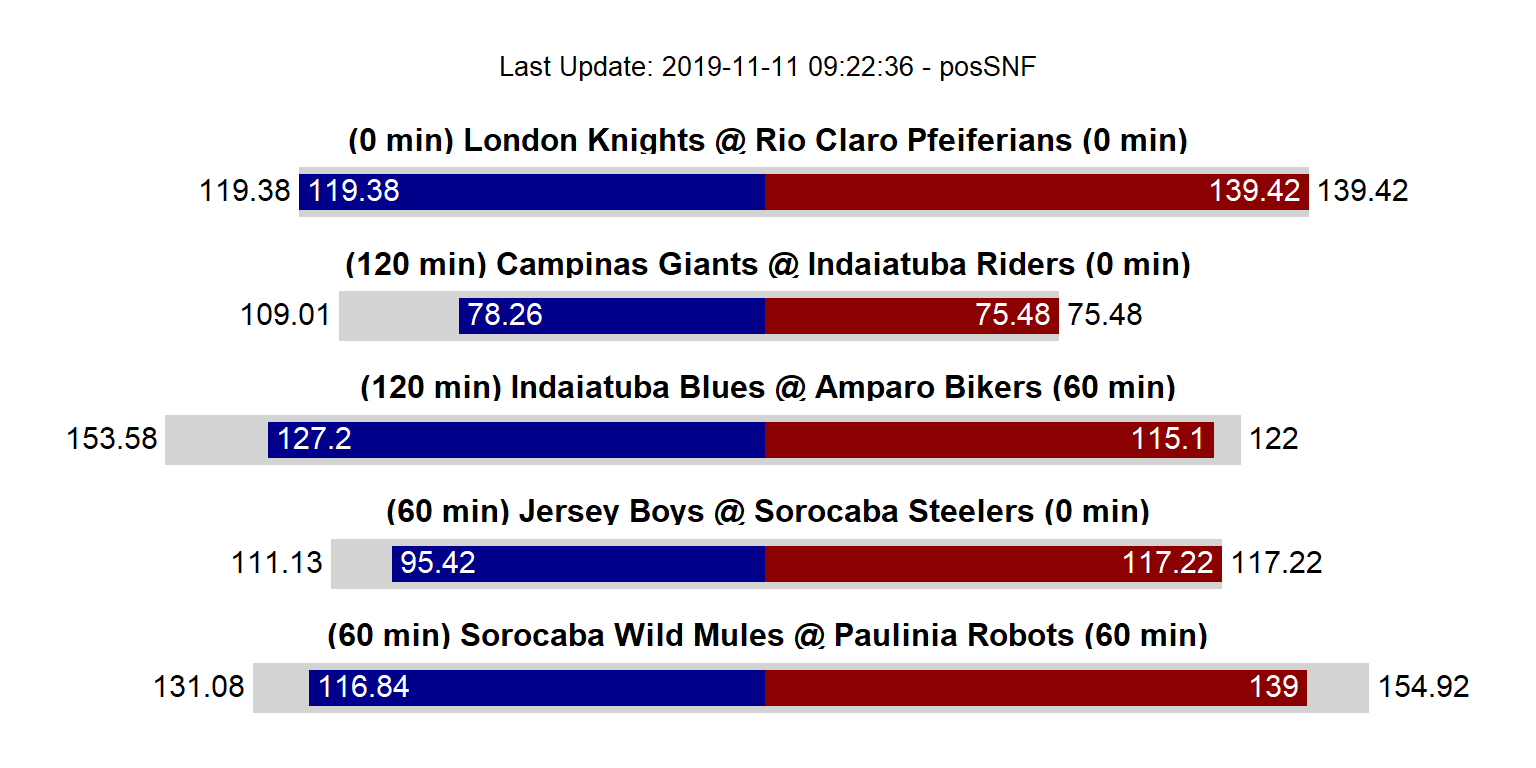Click the 122 projection label for Amparo Bikers

(x=1273, y=439)
